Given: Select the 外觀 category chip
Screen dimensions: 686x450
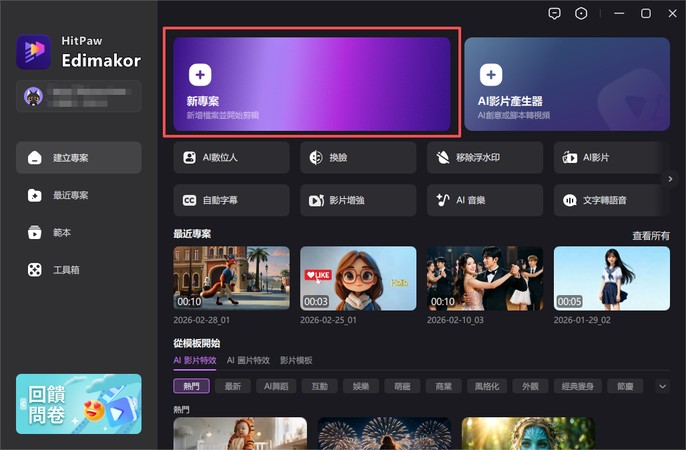Looking at the screenshot, I should pyautogui.click(x=530, y=386).
